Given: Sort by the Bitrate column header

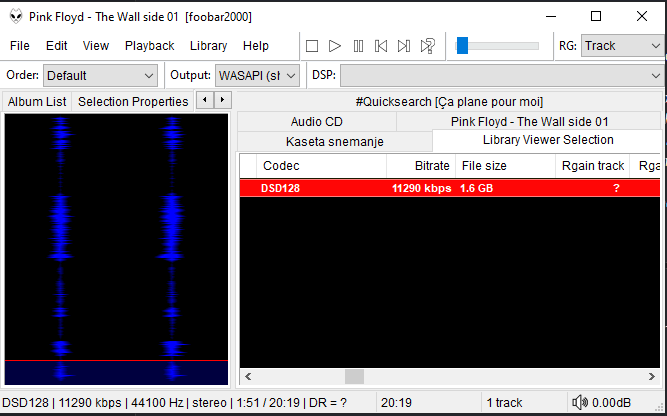Looking at the screenshot, I should (421, 166).
